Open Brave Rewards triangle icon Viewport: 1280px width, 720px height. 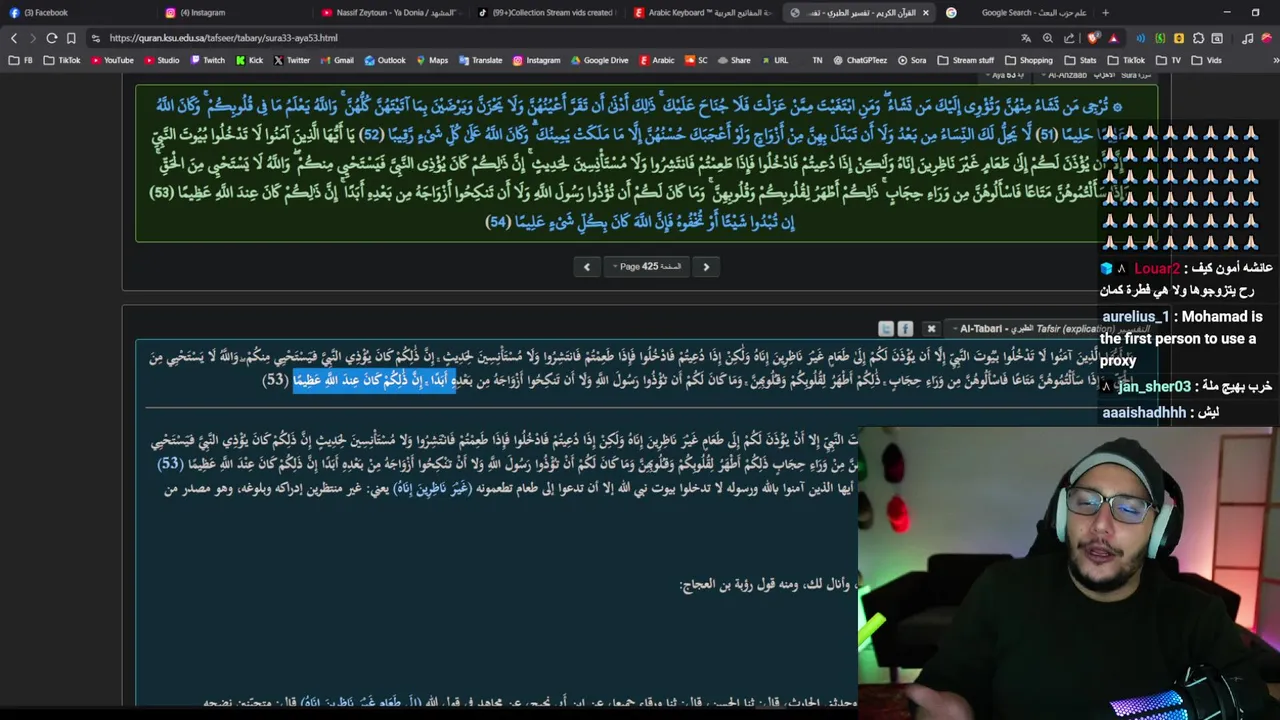[1113, 38]
